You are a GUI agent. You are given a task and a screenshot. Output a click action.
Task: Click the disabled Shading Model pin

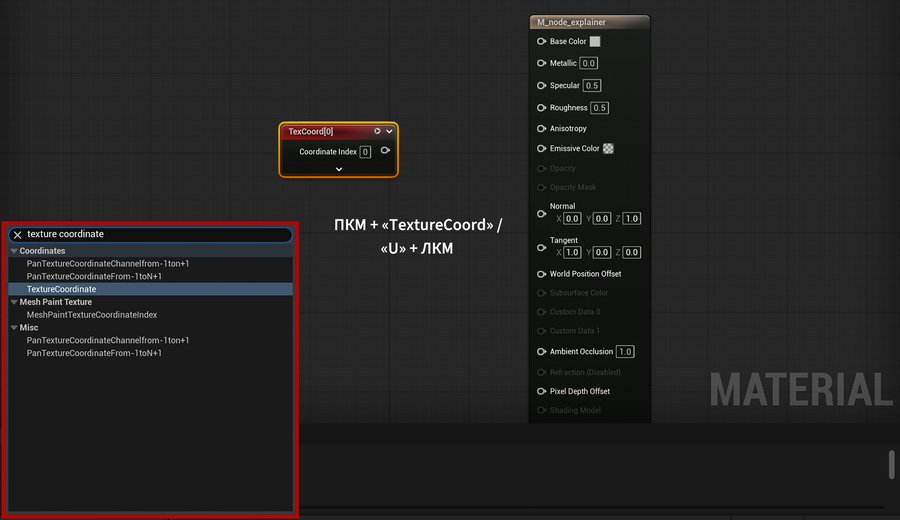pos(541,410)
